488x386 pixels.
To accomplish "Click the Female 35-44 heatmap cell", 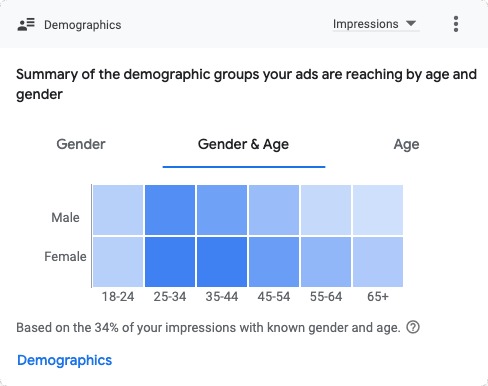I will [222, 262].
